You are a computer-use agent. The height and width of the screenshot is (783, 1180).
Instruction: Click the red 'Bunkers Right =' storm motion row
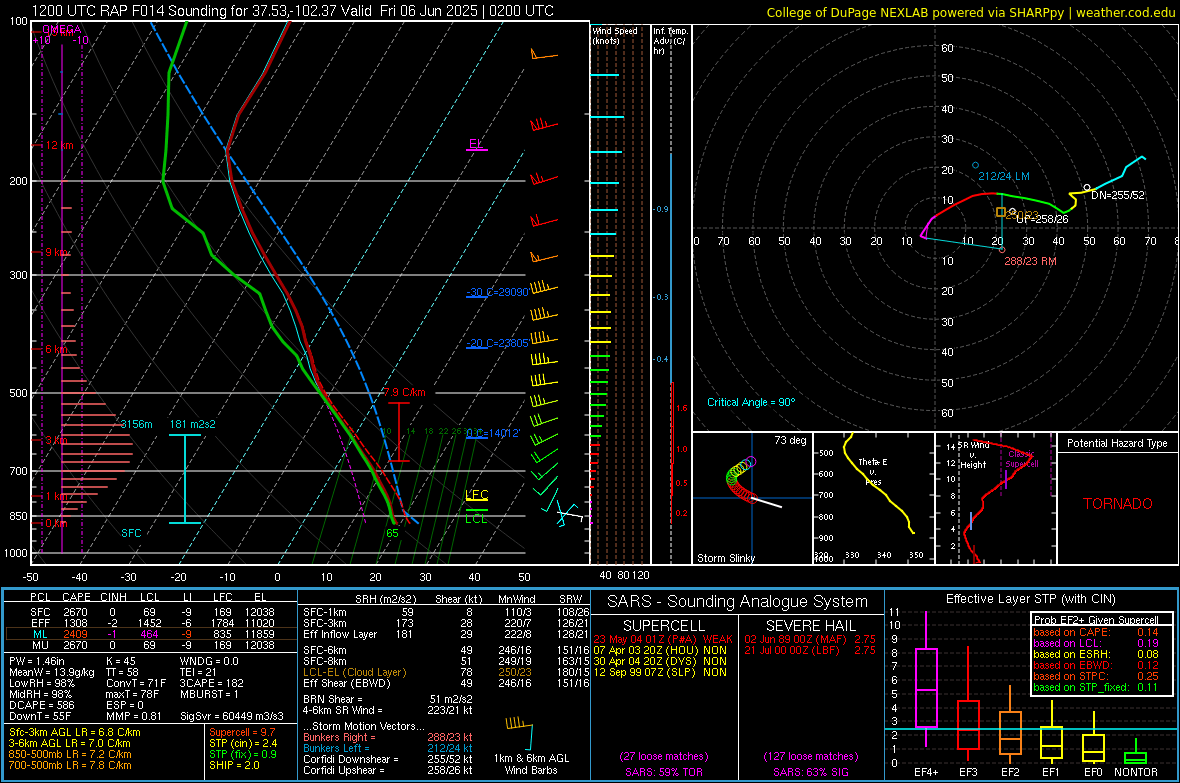(388, 737)
